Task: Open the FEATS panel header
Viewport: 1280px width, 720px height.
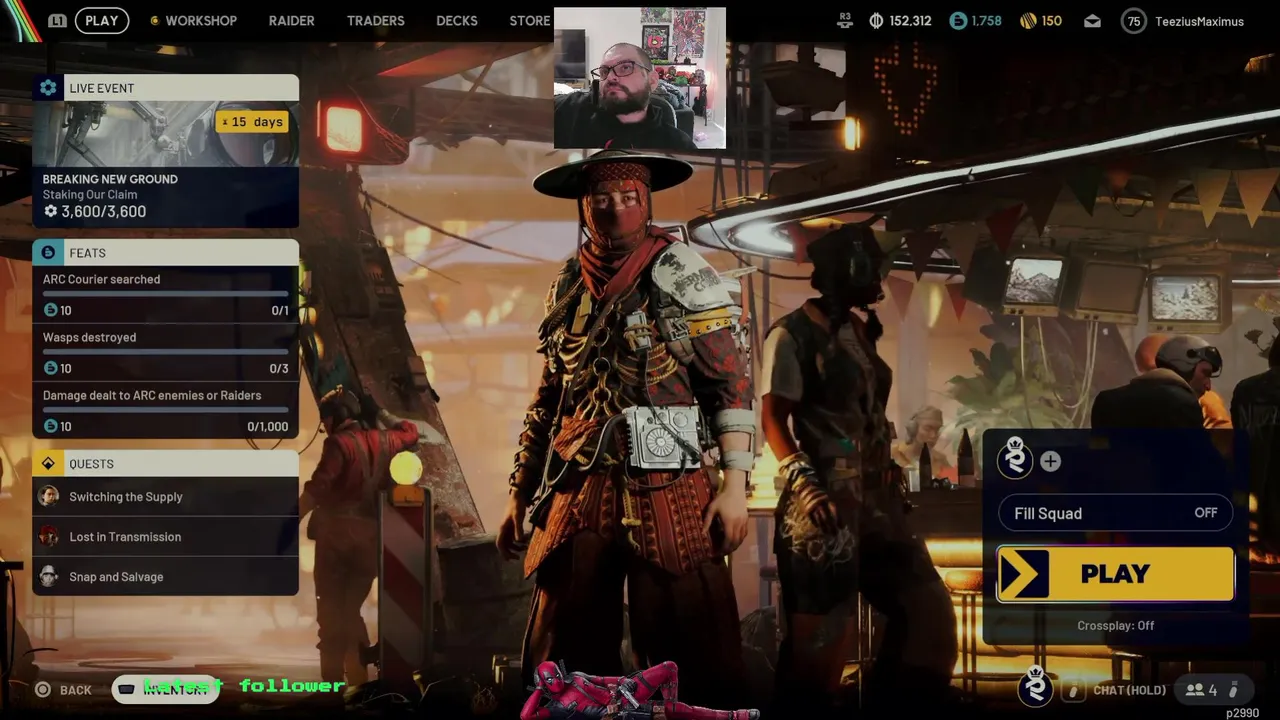Action: [166, 253]
